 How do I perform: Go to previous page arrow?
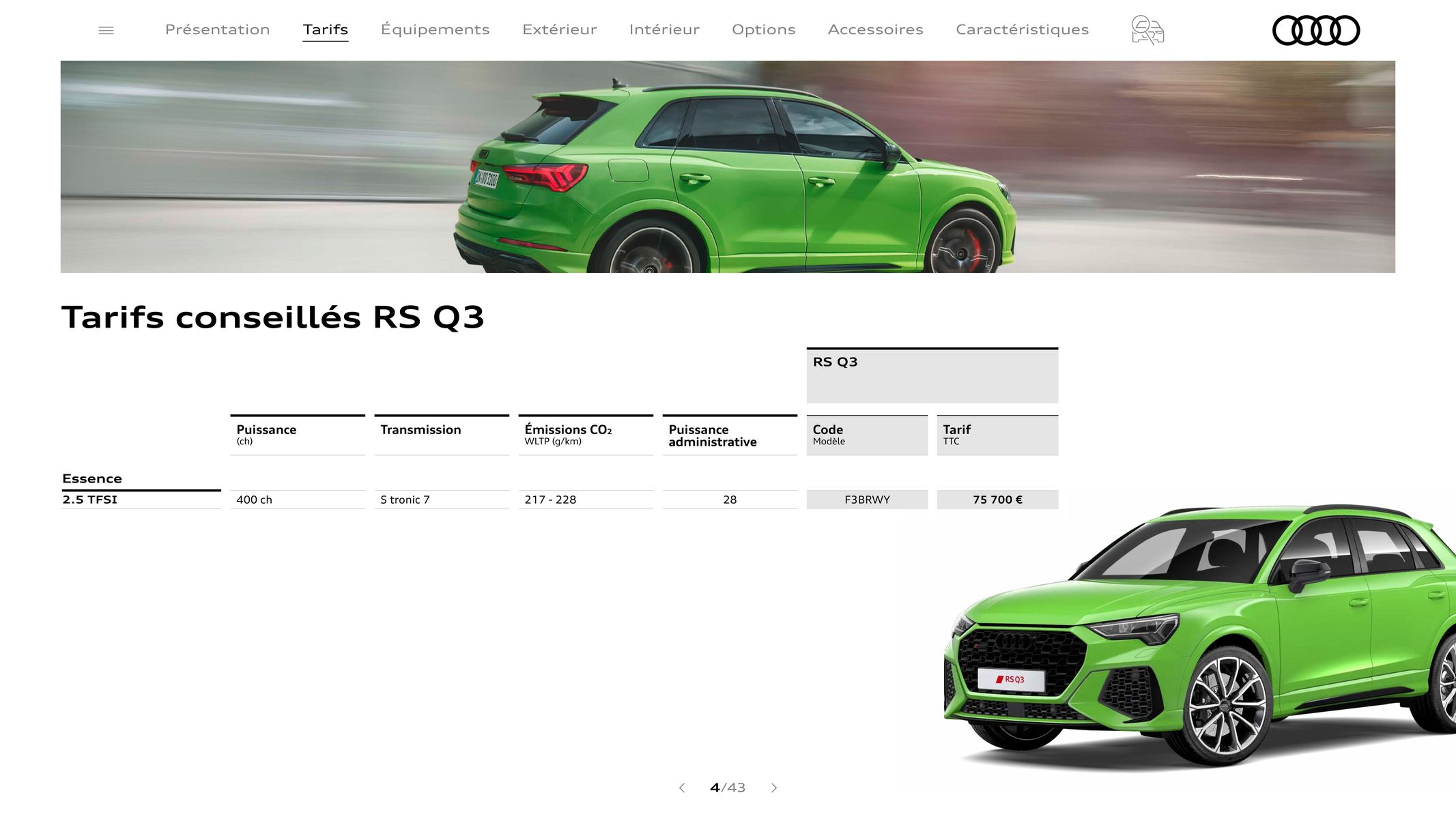pos(681,788)
